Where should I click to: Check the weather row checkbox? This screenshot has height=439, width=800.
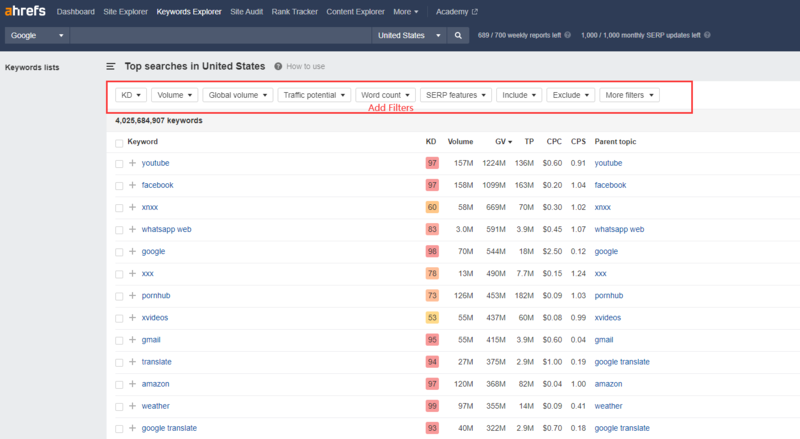click(119, 407)
